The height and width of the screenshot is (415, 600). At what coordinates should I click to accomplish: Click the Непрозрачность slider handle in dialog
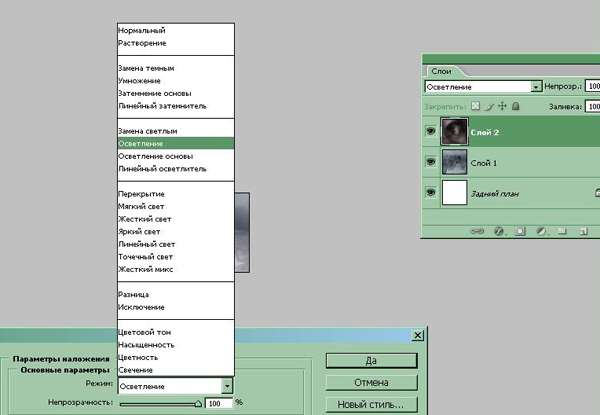point(198,403)
